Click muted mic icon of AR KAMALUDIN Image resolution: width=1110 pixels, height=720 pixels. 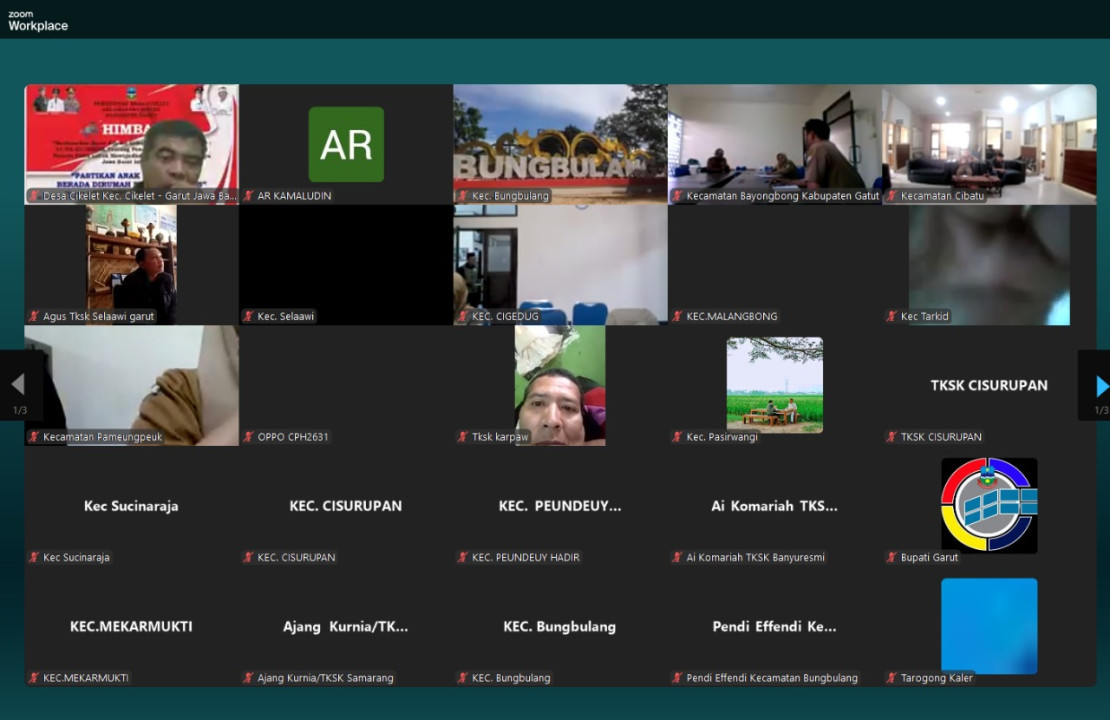[x=248, y=196]
